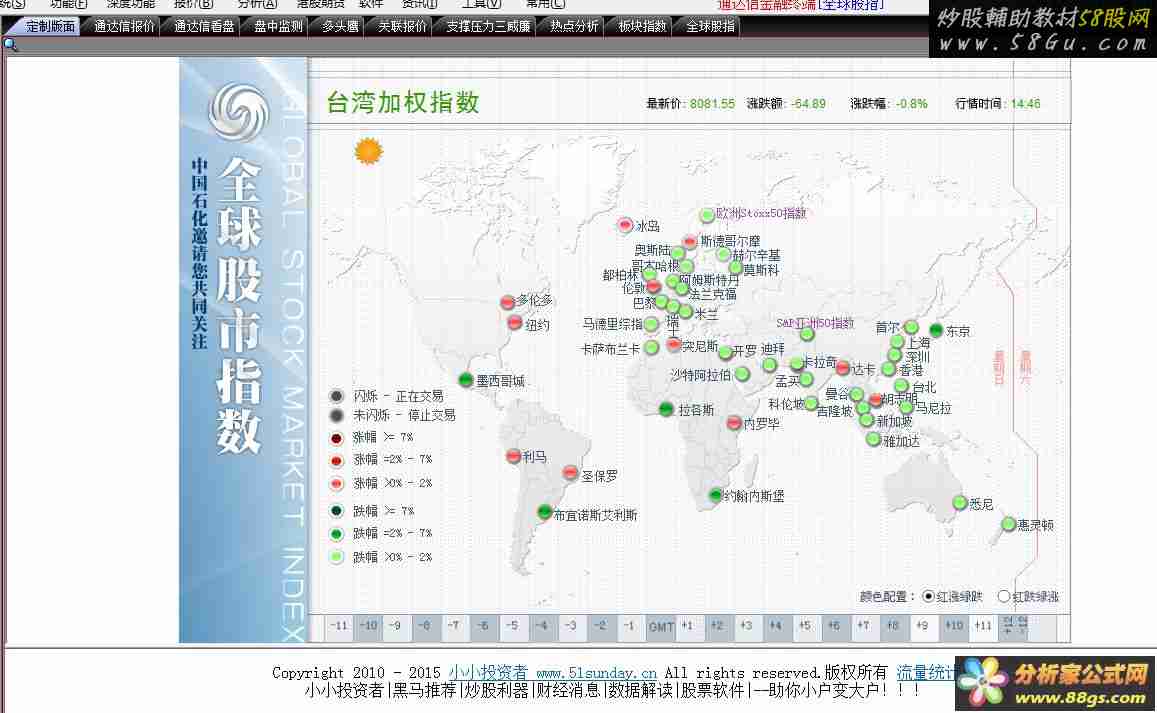This screenshot has height=713, width=1157.
Task: Switch to the 盘中监测 tab
Action: [x=278, y=27]
